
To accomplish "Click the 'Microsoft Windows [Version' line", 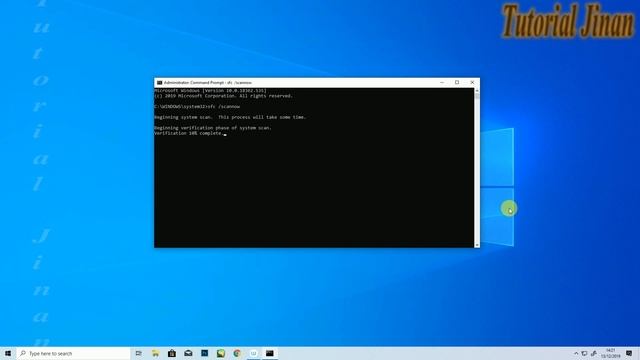I will (210, 91).
